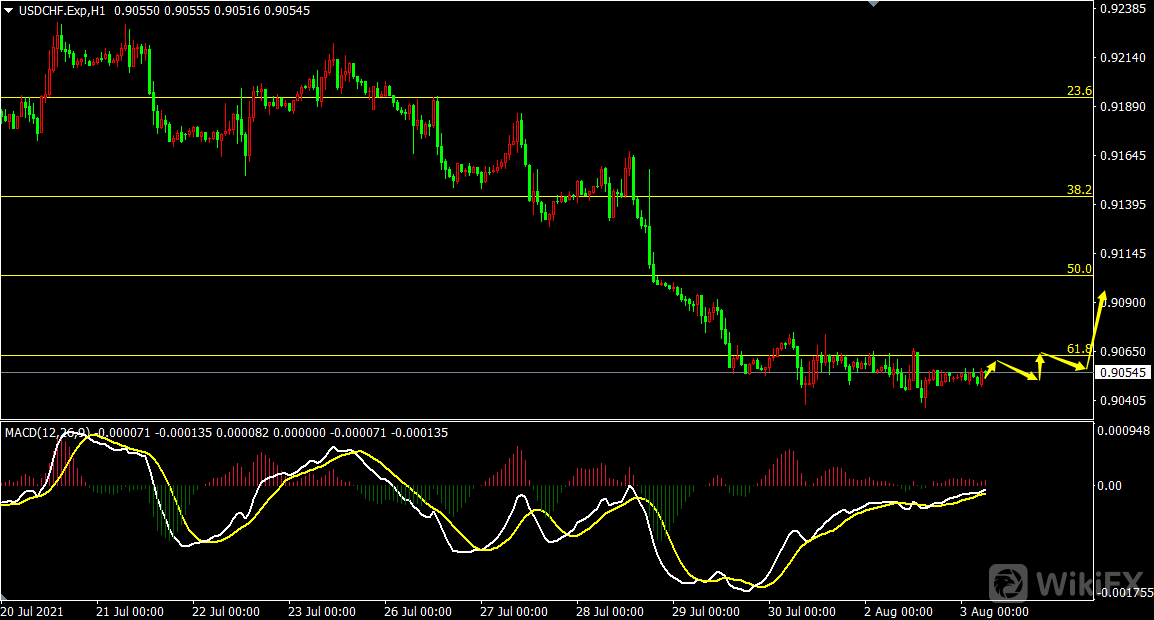
Task: Click the MACD 0.00 scale value
Action: click(1112, 486)
